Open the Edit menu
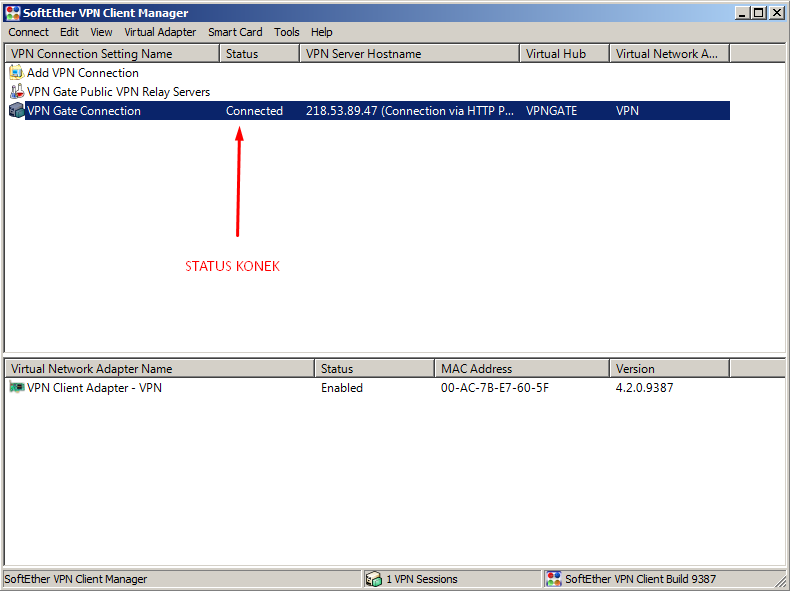This screenshot has height=591, width=790. (x=69, y=32)
